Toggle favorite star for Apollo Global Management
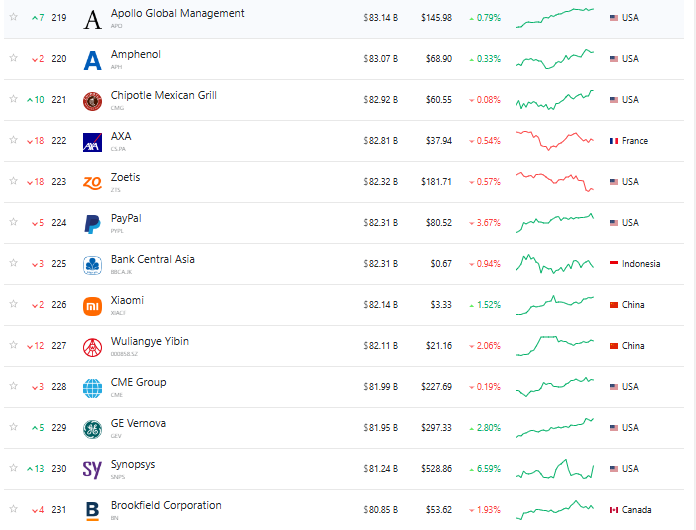The width and height of the screenshot is (696, 530). pos(14,17)
